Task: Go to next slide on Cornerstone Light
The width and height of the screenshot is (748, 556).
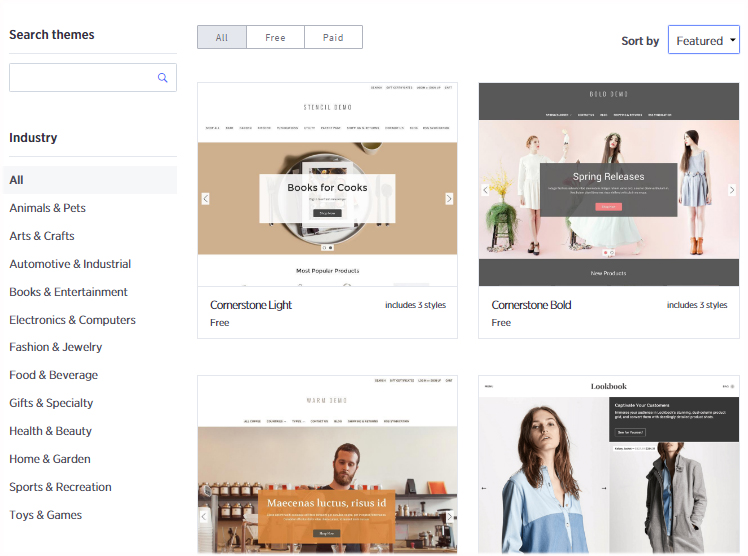Action: [449, 198]
